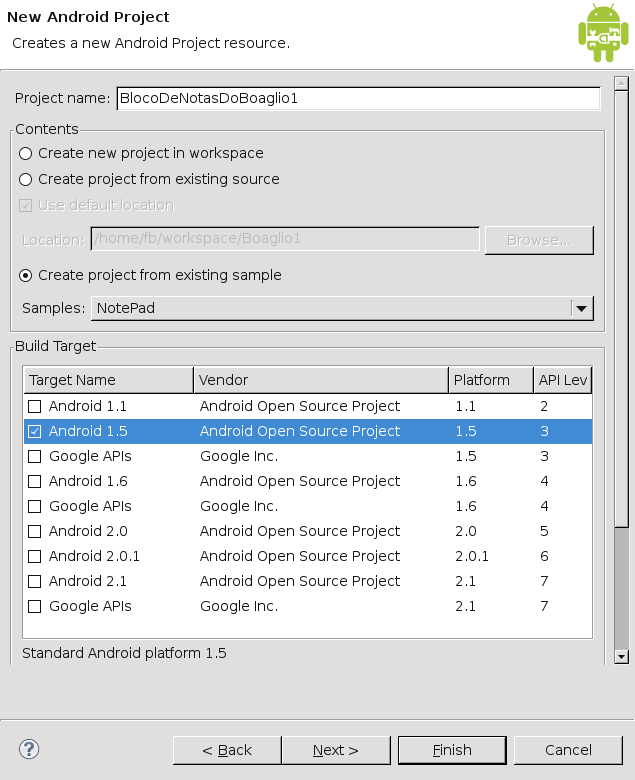Click the help question mark icon
This screenshot has width=635, height=780.
click(29, 749)
